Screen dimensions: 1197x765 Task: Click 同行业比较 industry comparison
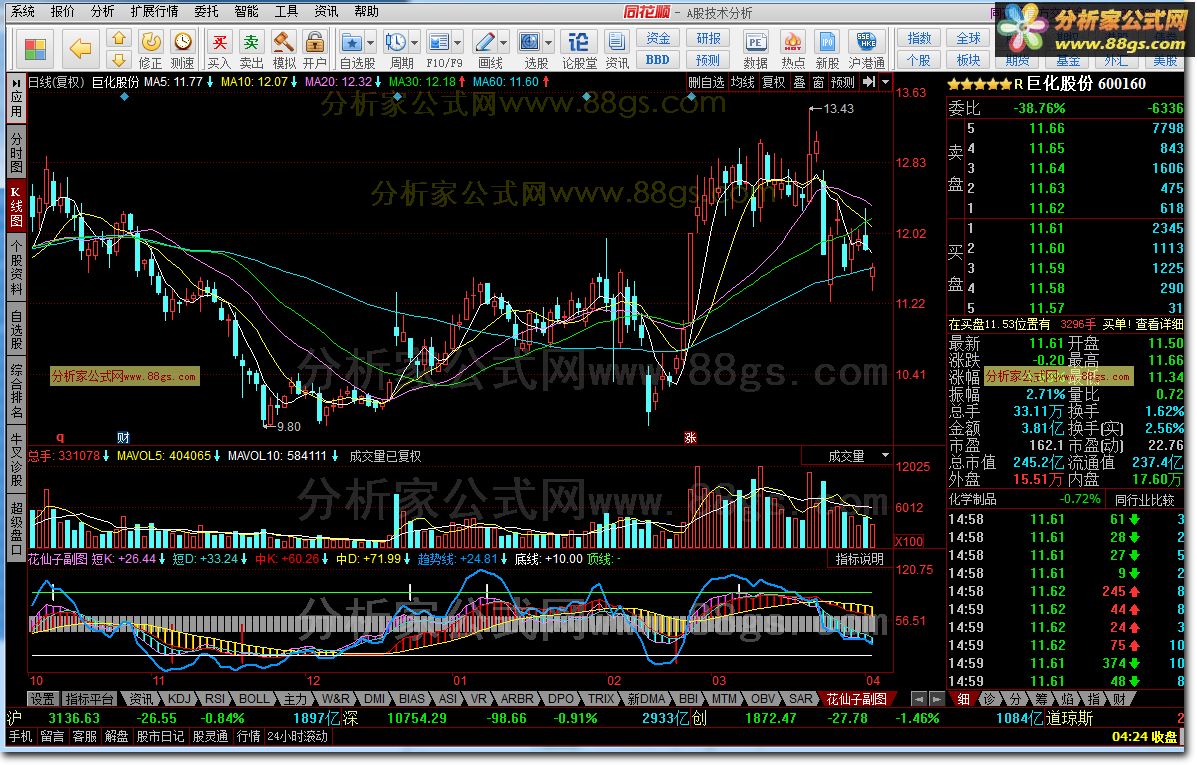[1144, 500]
